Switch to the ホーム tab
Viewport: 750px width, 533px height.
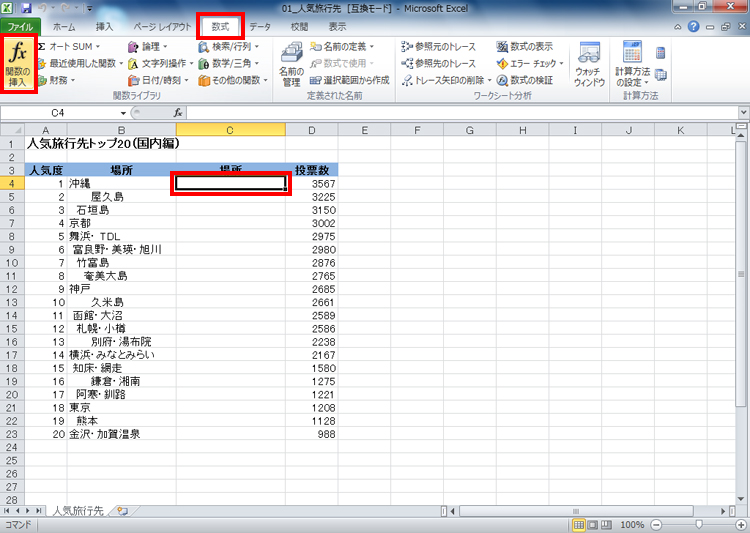tap(64, 27)
